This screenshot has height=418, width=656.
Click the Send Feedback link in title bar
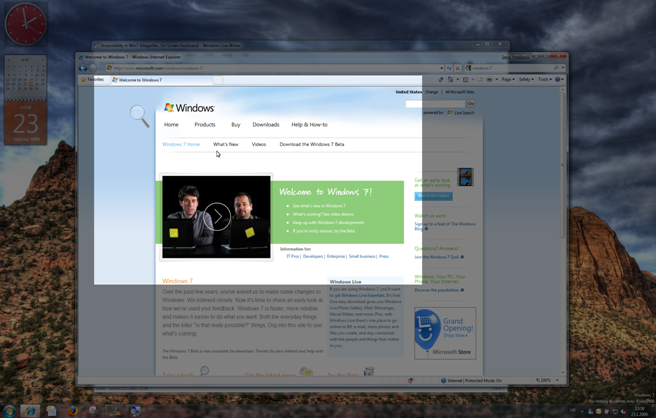pyautogui.click(x=515, y=57)
